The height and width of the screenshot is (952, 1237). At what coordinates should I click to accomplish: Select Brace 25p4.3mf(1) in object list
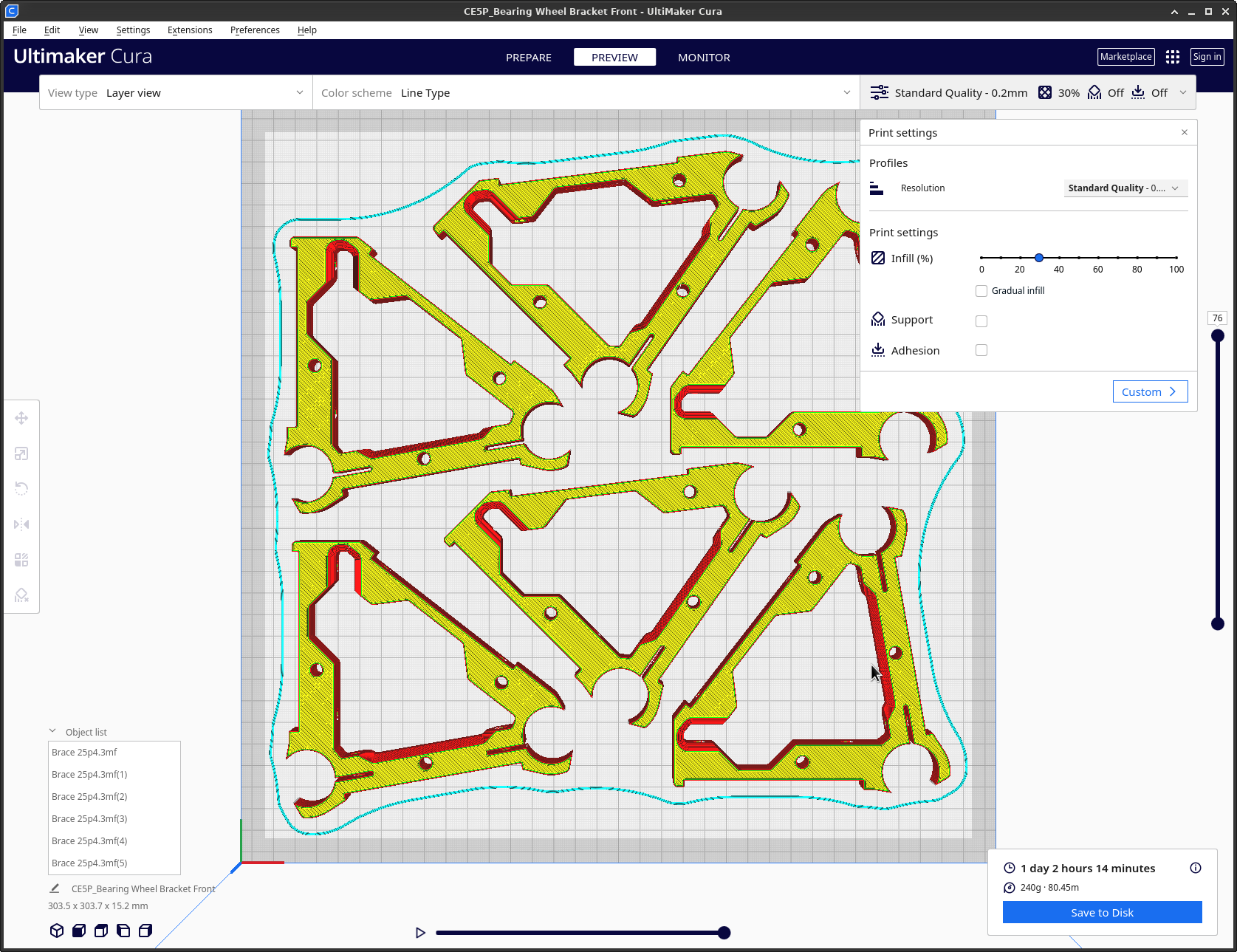[x=114, y=775]
